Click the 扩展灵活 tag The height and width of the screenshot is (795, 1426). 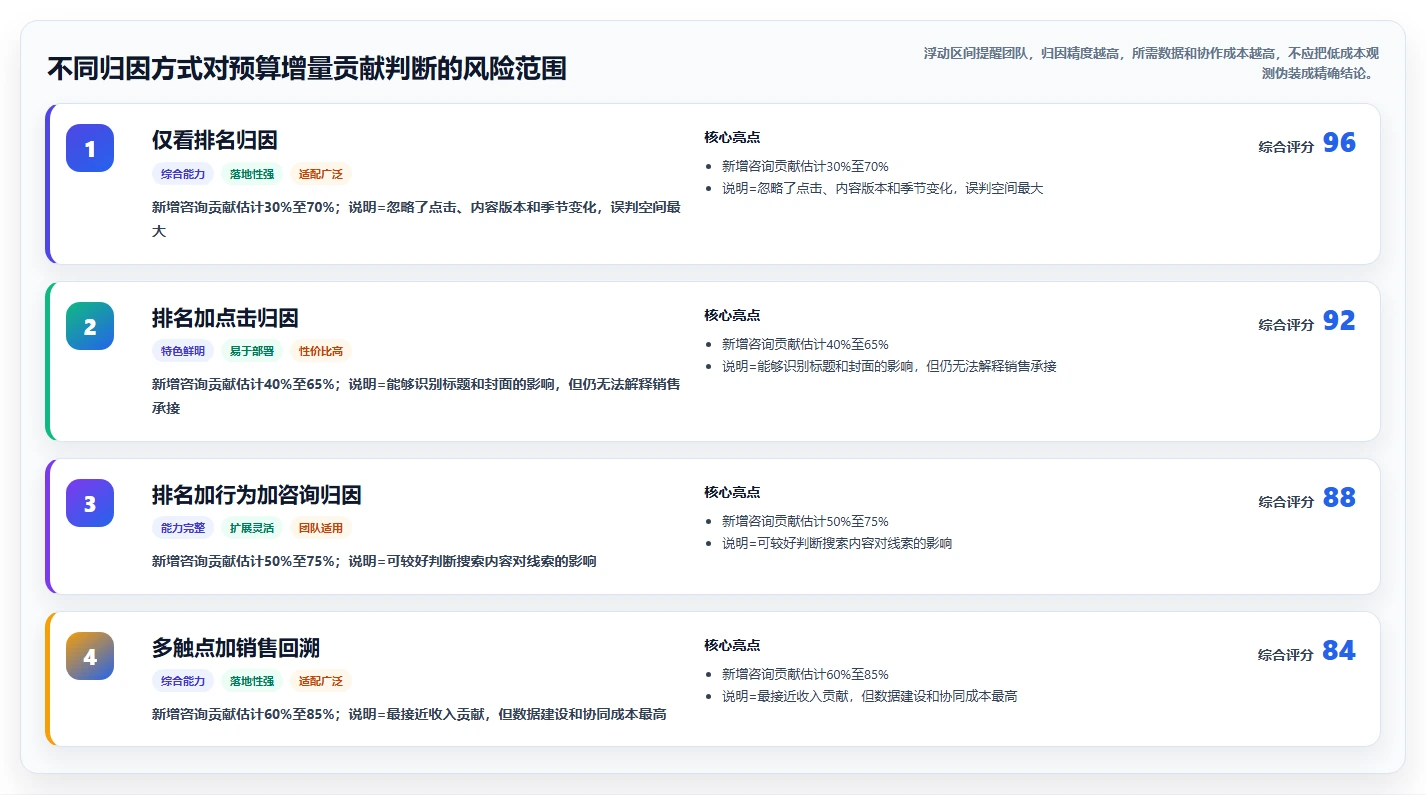(252, 528)
